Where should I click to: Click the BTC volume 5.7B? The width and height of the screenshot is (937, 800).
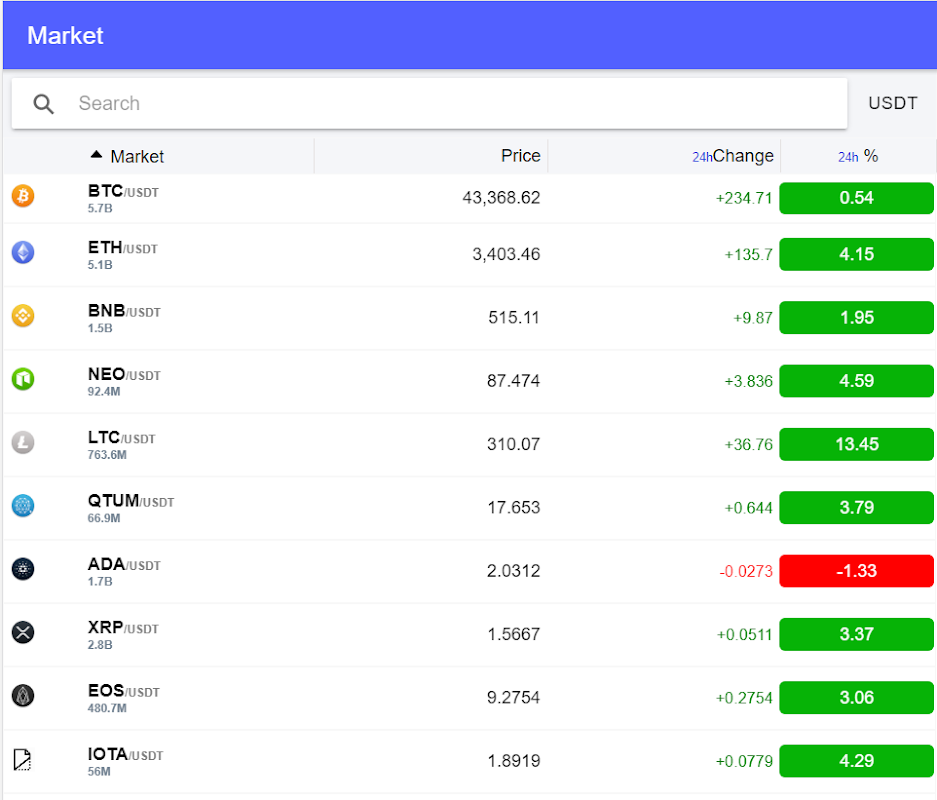click(x=100, y=208)
